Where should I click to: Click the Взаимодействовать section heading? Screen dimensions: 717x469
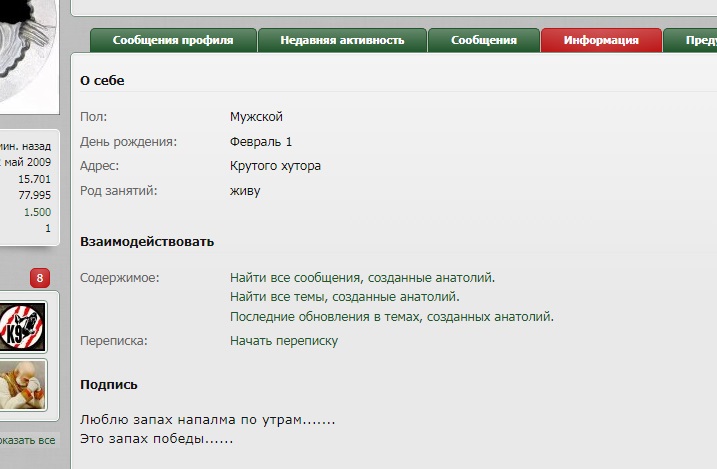(x=147, y=242)
